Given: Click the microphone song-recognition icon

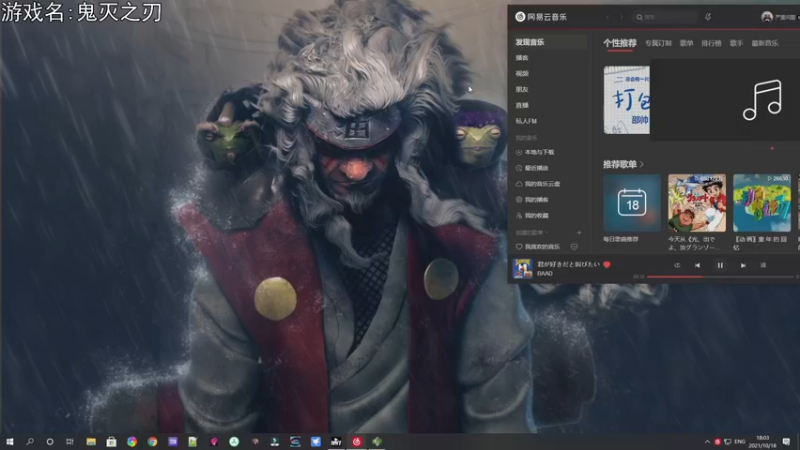Looking at the screenshot, I should tap(708, 17).
